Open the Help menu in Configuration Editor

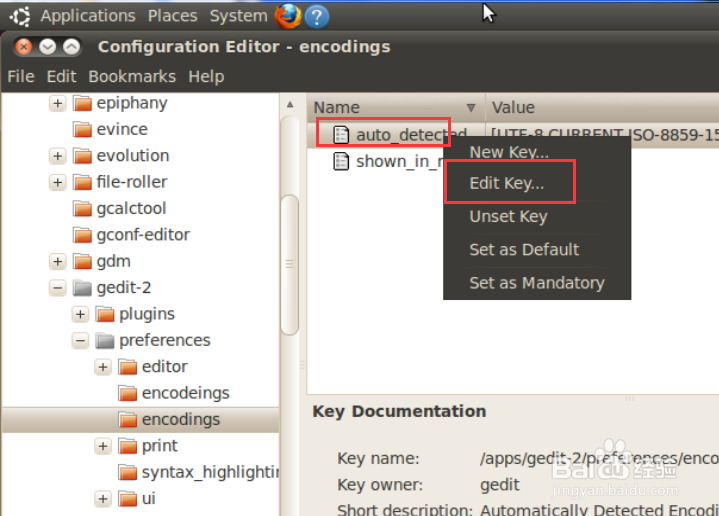206,76
